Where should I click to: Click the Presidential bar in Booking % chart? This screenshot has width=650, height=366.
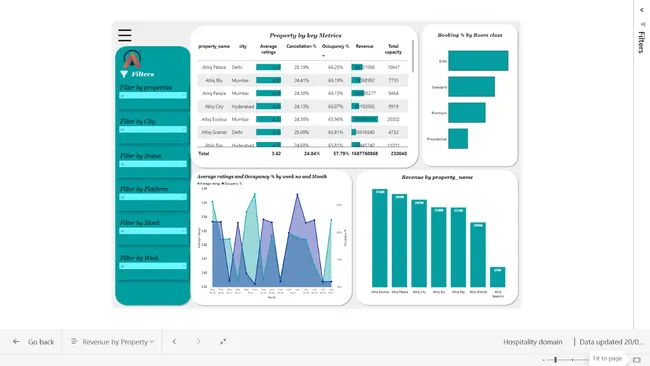[x=458, y=139]
